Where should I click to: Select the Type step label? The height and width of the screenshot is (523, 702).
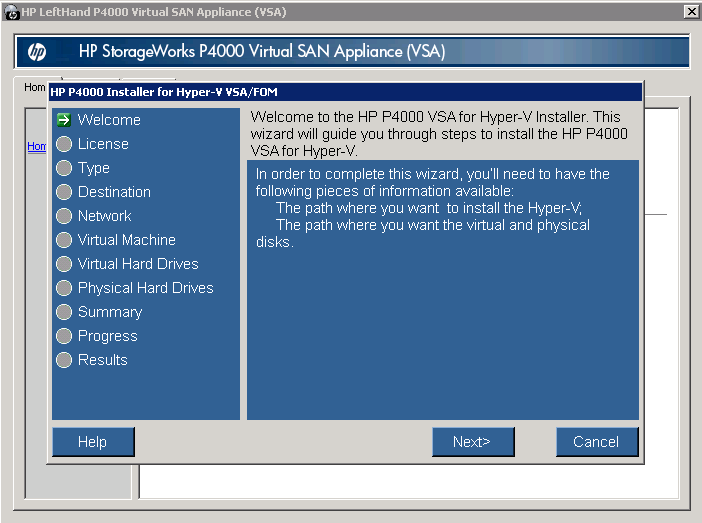(x=94, y=168)
